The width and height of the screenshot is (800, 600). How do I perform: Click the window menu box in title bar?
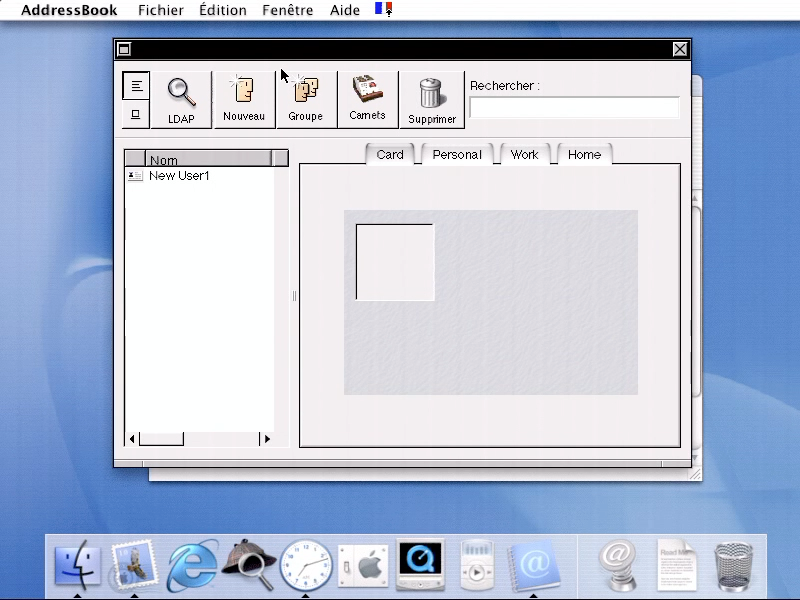pyautogui.click(x=124, y=49)
